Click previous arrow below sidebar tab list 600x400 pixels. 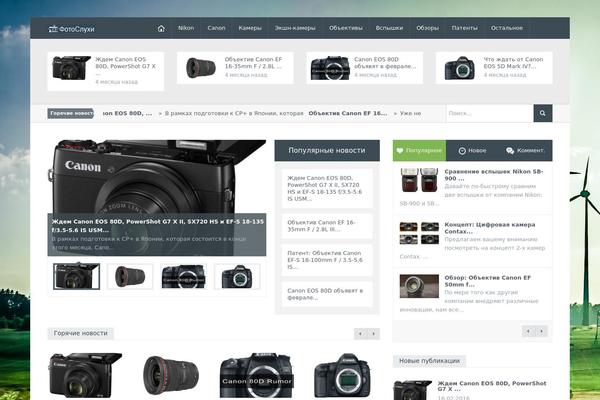(528, 331)
